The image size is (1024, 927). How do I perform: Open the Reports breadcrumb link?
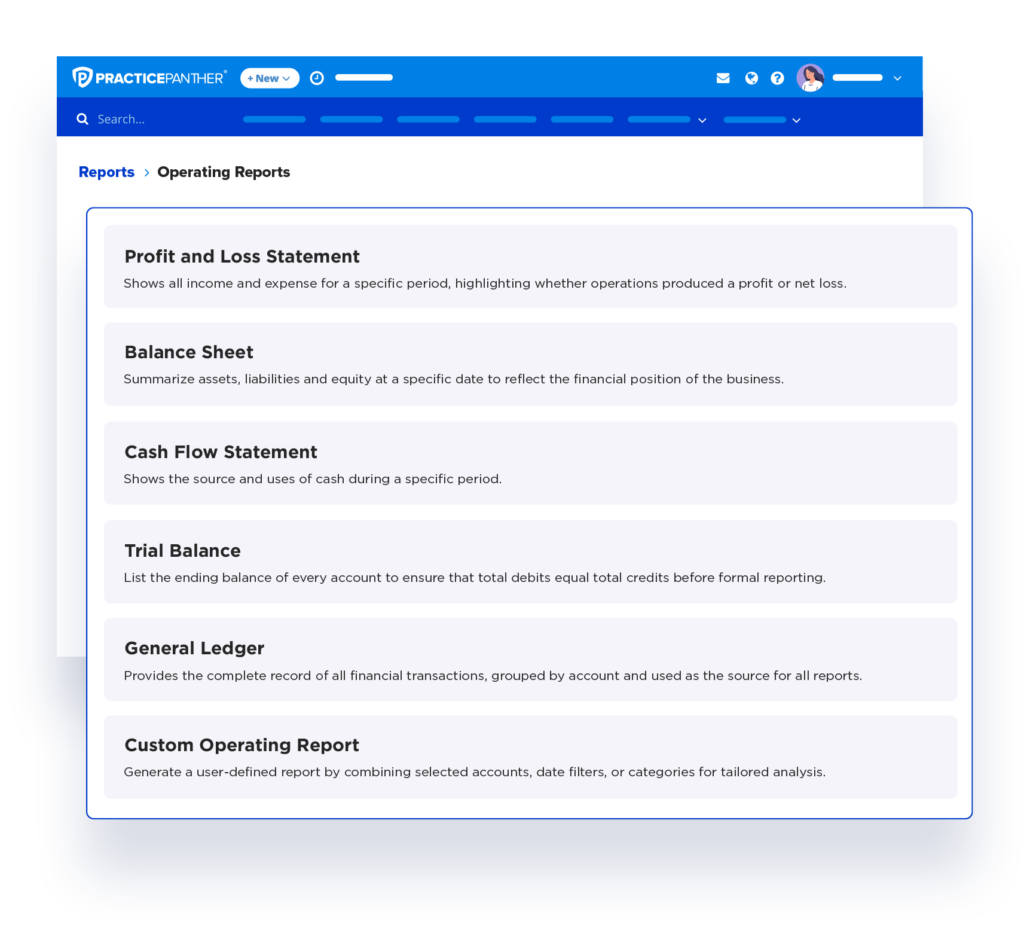pos(106,171)
